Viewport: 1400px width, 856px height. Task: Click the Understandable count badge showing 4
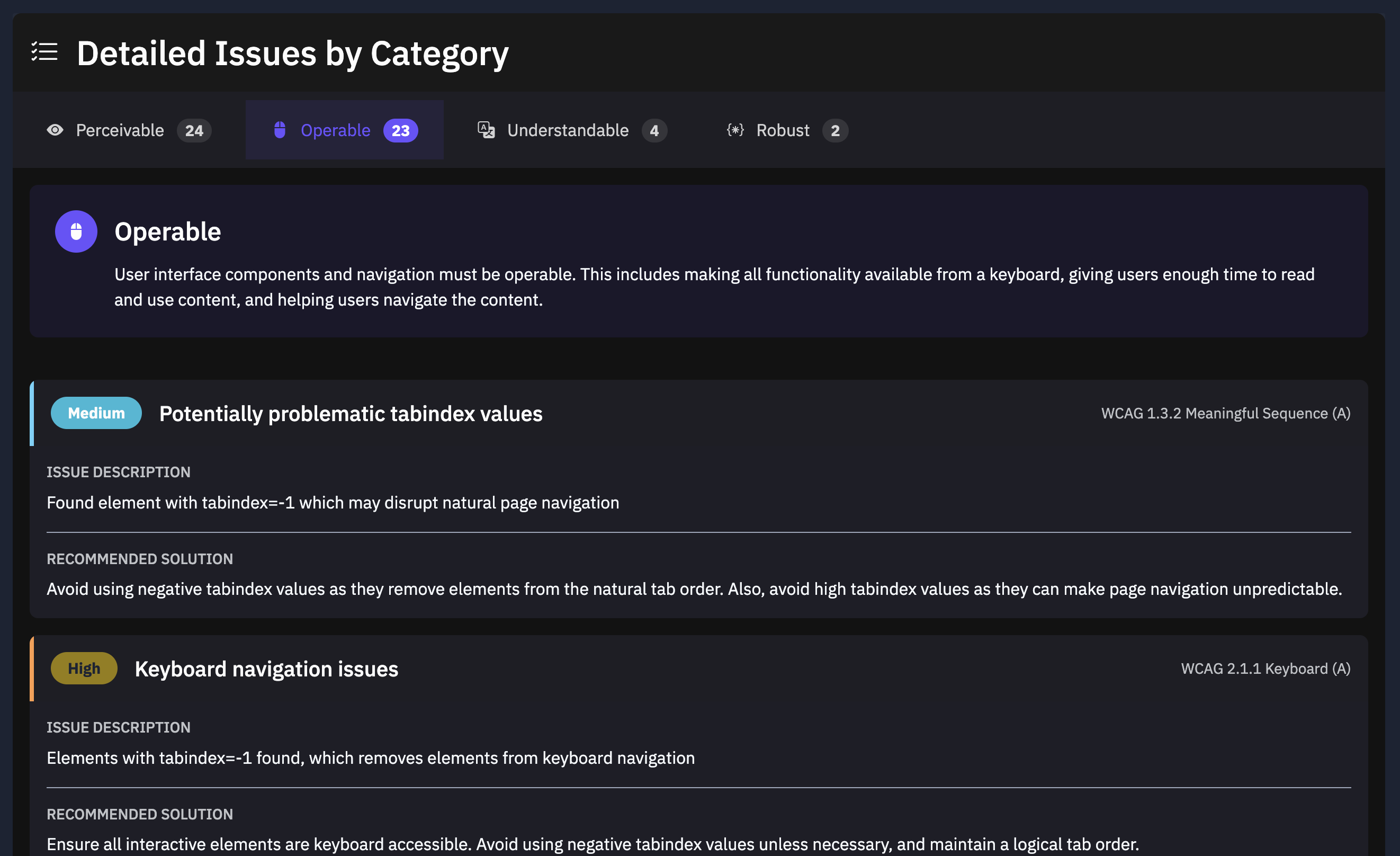pos(654,131)
